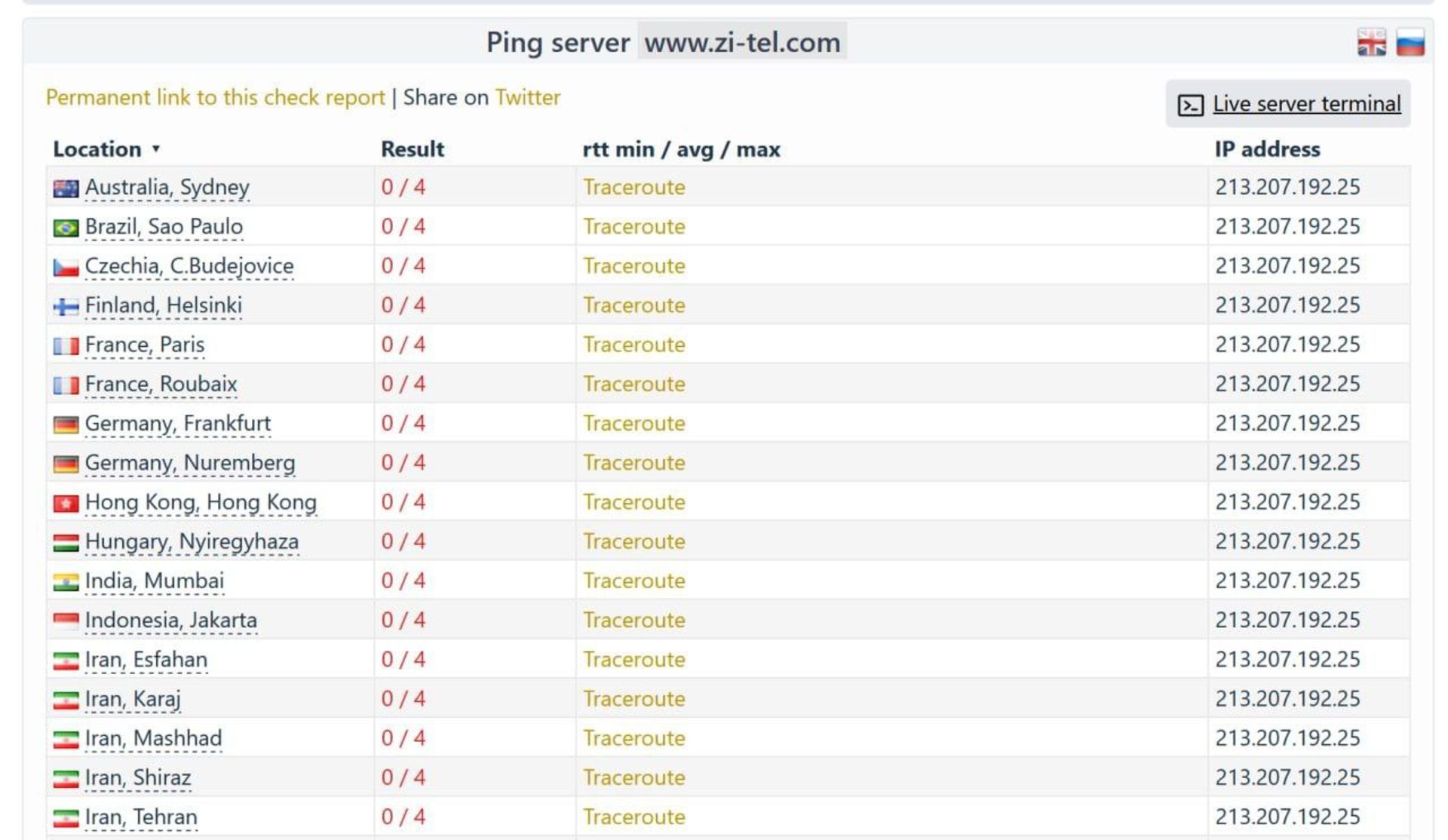Select the Germany, Nuremberg location name
This screenshot has height=840, width=1448.
coord(189,463)
